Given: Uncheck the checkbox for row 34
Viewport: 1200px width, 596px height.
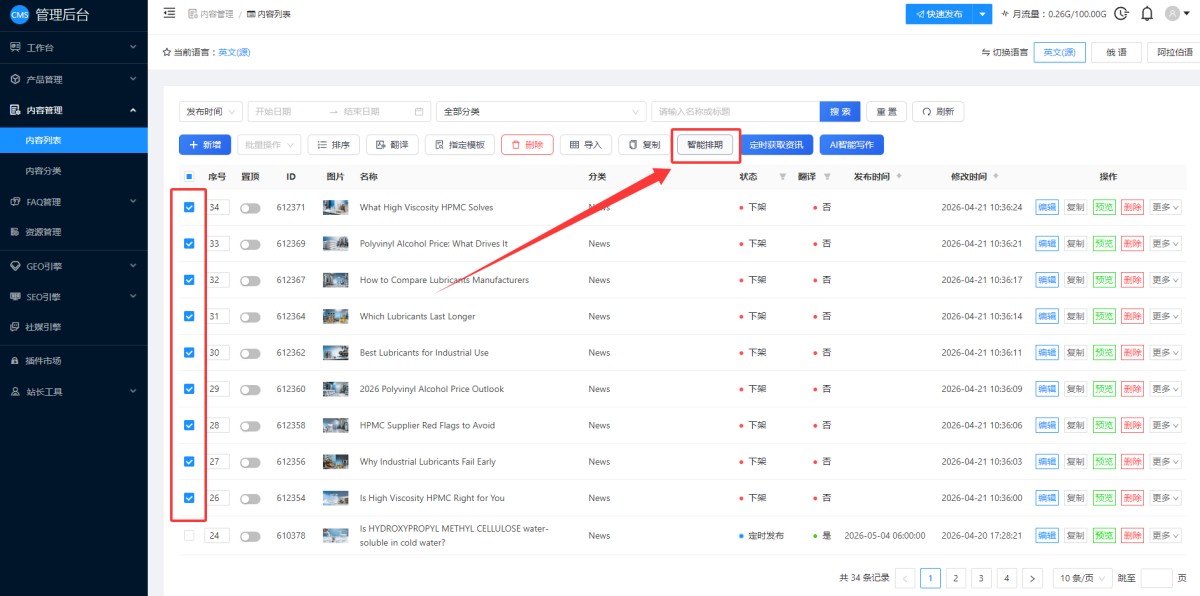Looking at the screenshot, I should tap(189, 207).
